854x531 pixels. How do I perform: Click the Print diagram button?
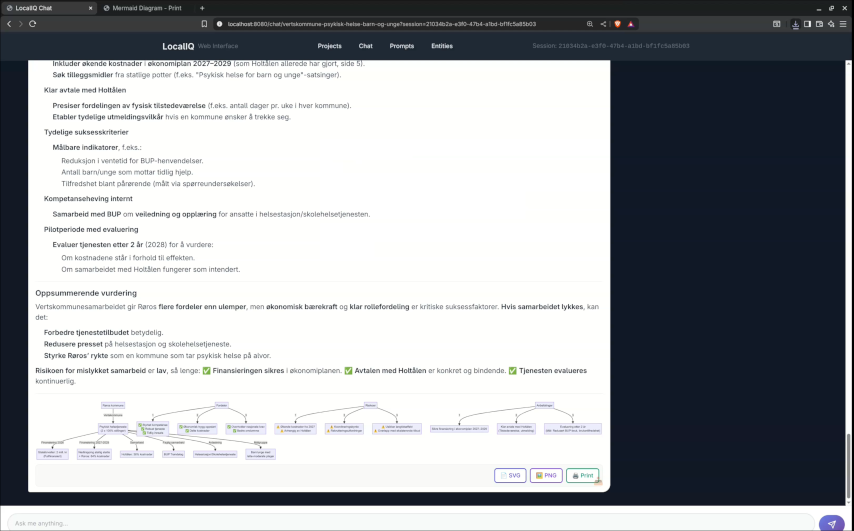(583, 475)
